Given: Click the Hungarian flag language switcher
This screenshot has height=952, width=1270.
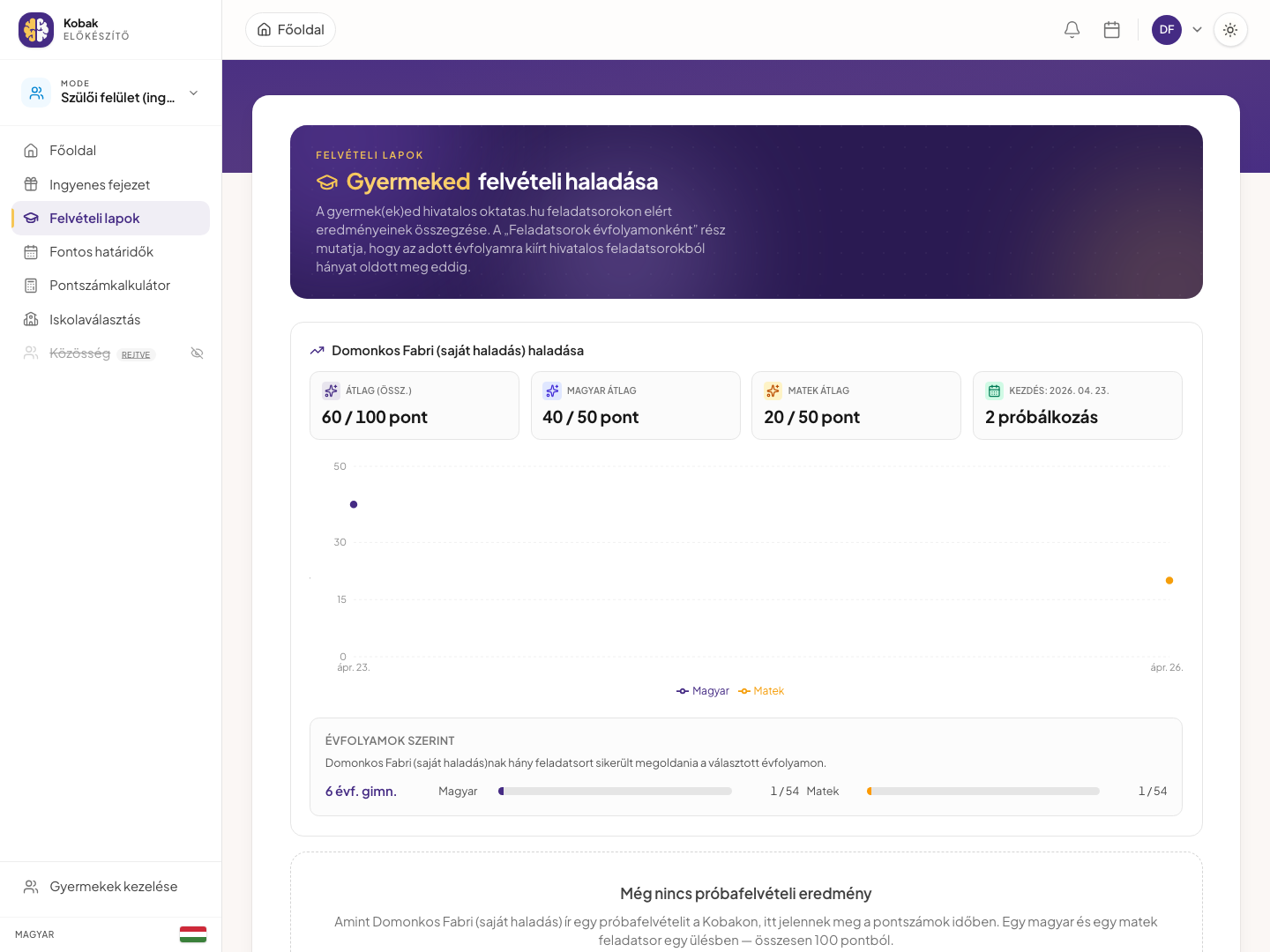Looking at the screenshot, I should coord(193,934).
